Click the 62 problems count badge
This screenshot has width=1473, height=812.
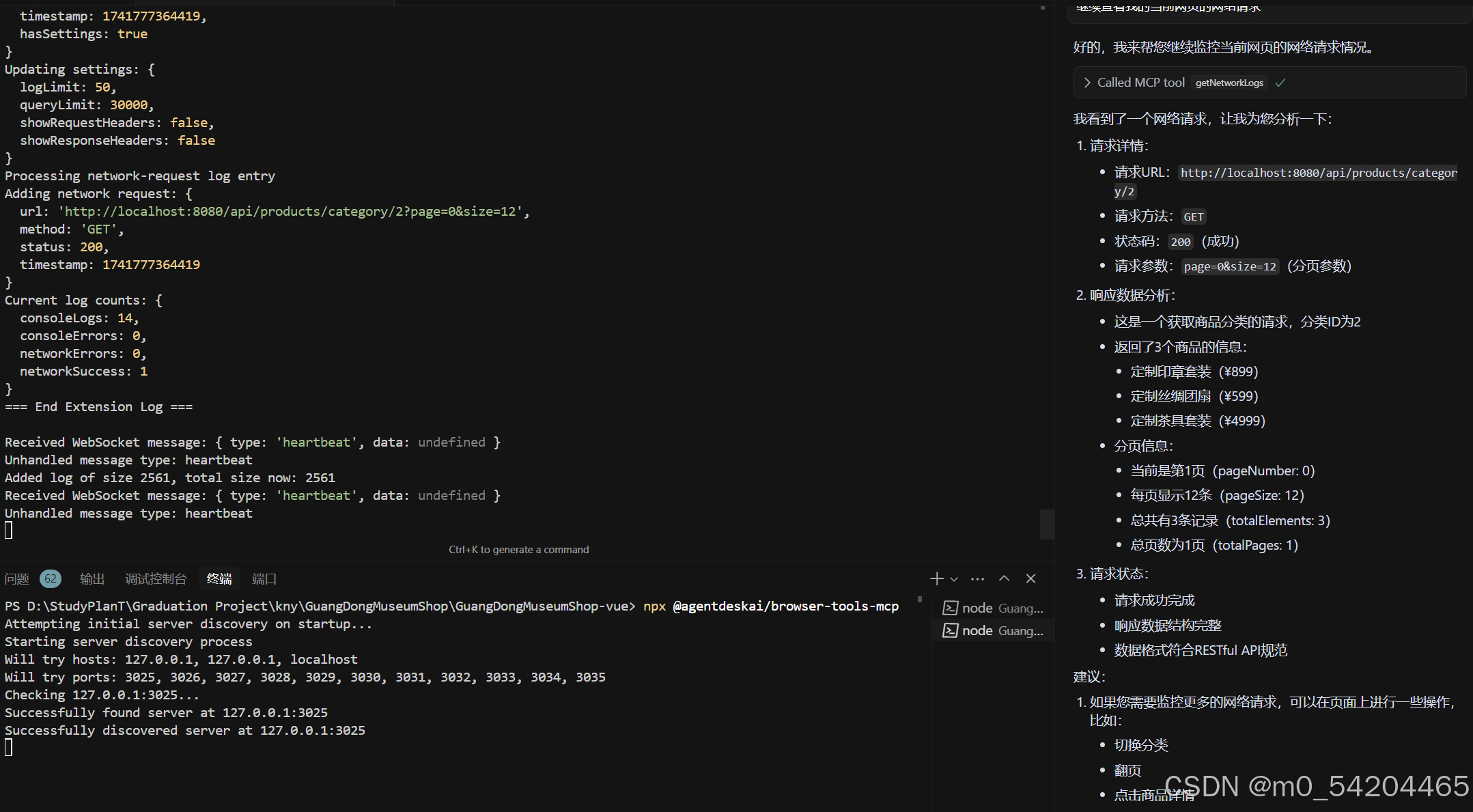51,579
